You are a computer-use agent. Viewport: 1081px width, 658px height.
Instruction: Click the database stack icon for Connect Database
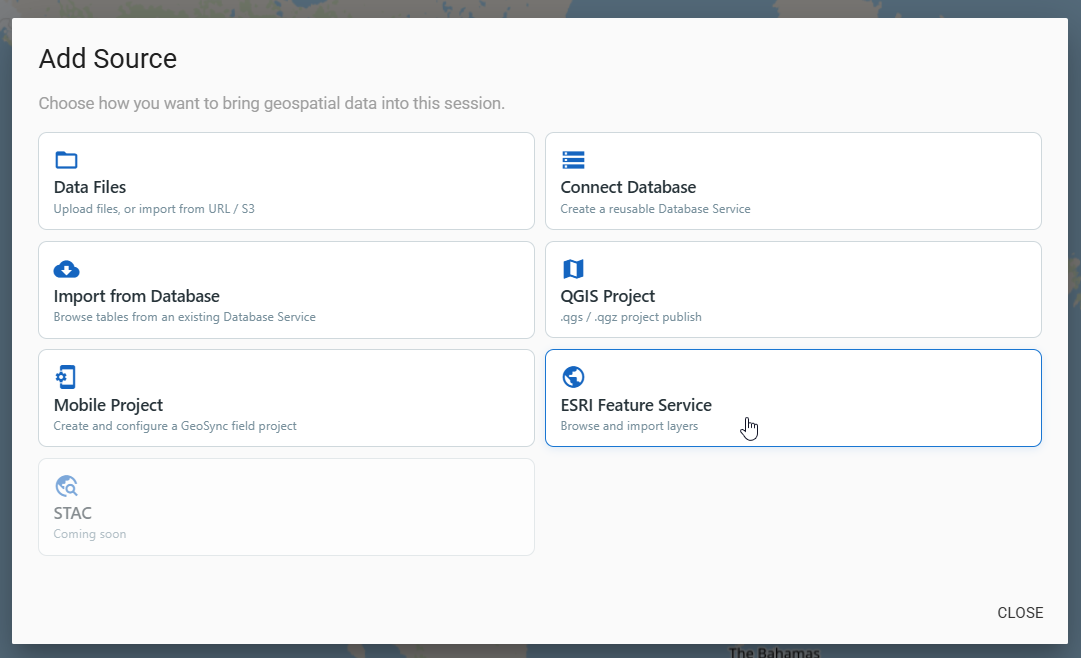[573, 160]
